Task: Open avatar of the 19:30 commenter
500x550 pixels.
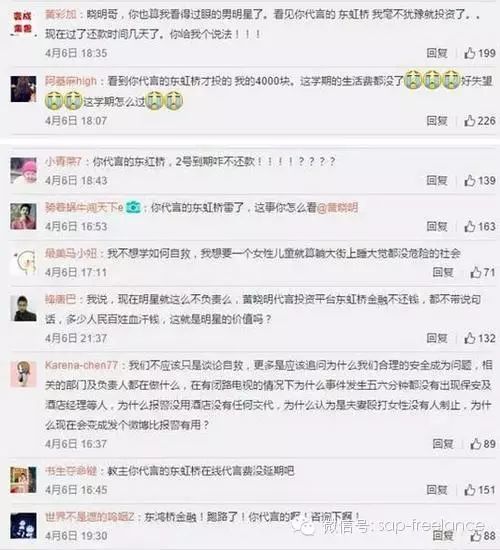Action: click(x=24, y=525)
